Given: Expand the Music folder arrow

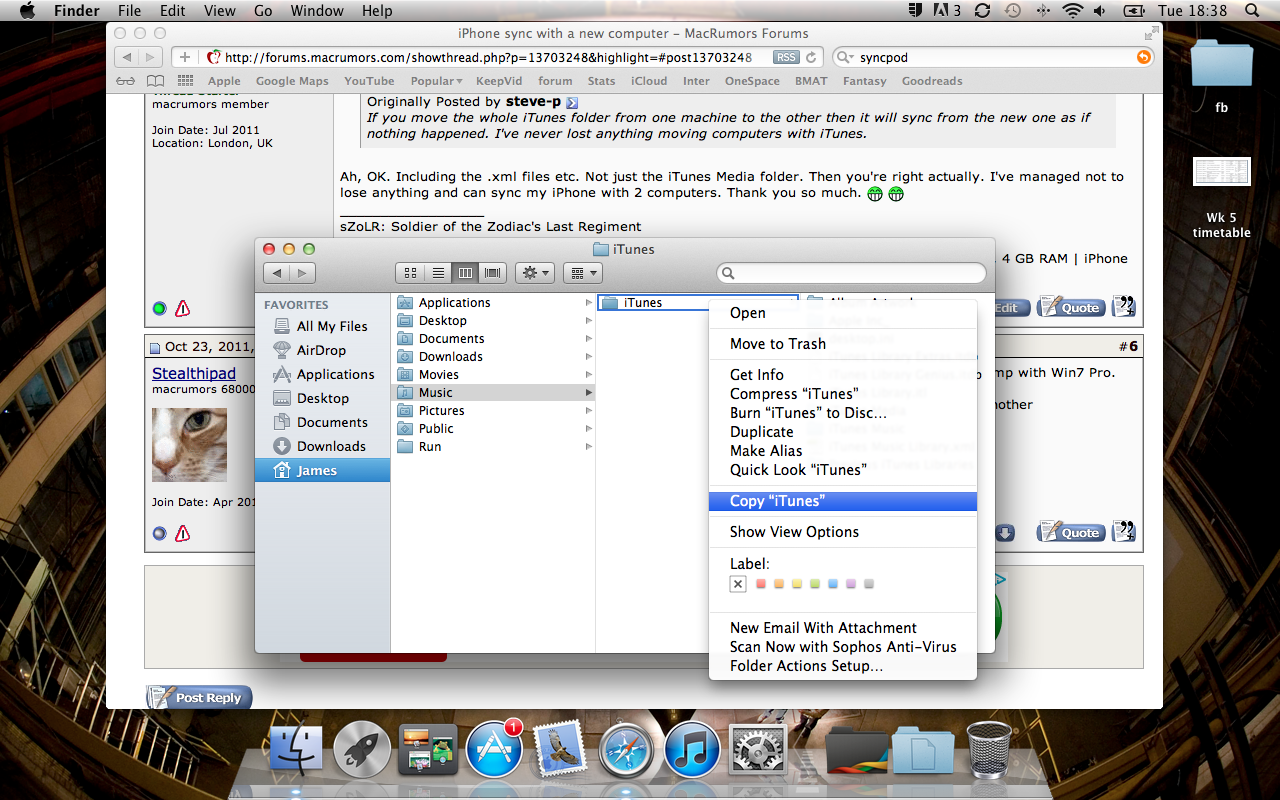Looking at the screenshot, I should (588, 393).
